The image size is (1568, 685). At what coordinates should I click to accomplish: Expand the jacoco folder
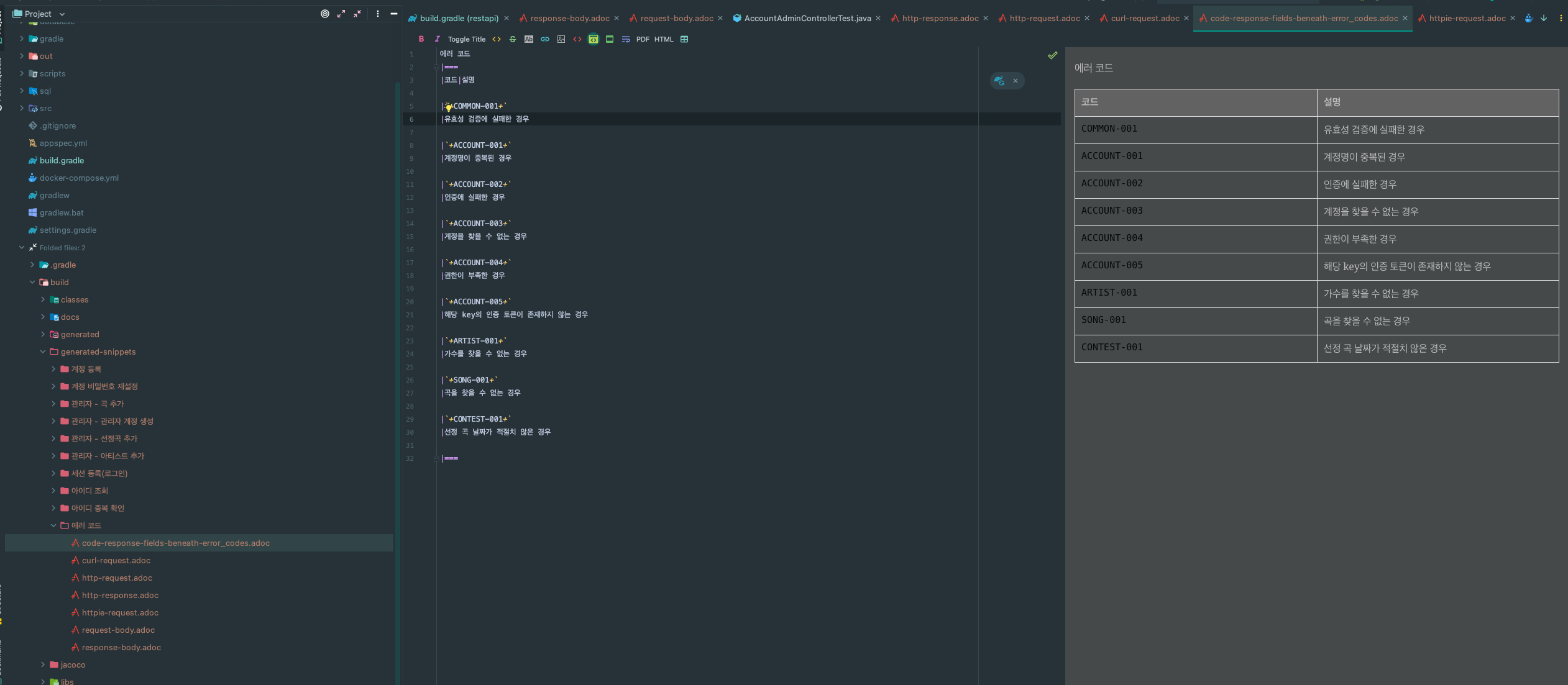[43, 665]
